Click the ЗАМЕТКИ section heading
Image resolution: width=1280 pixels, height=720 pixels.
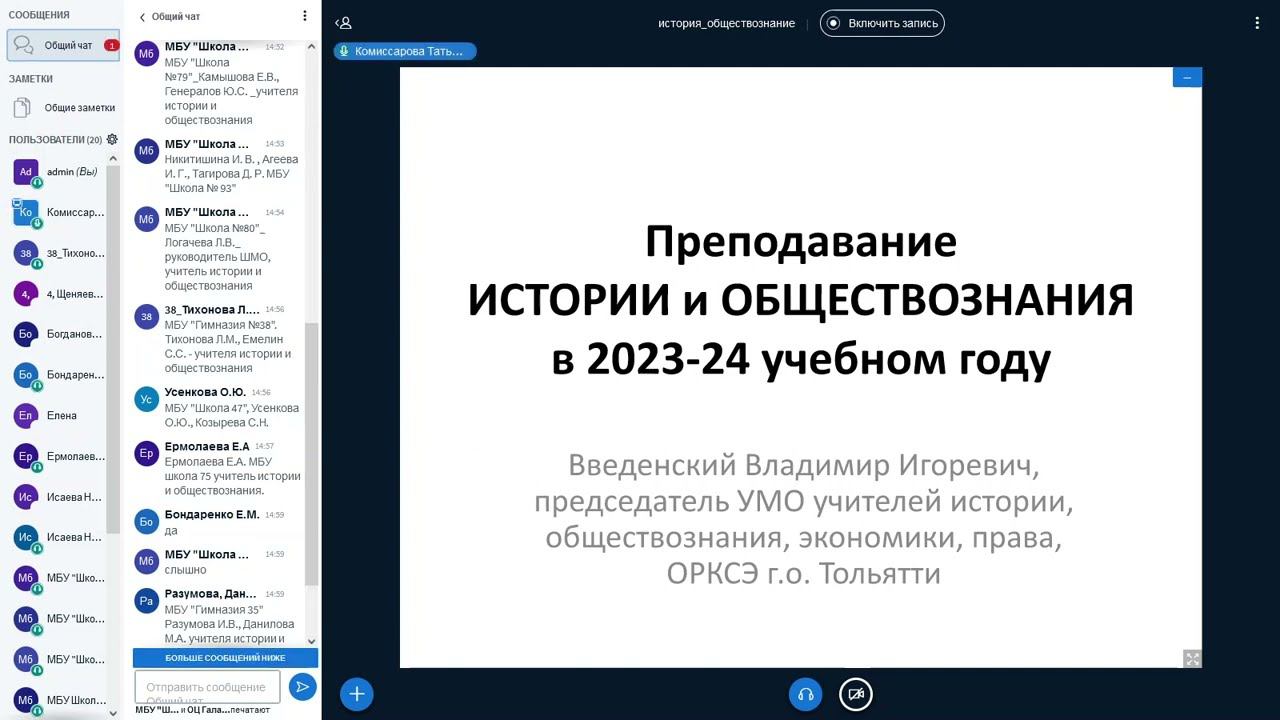(31, 79)
